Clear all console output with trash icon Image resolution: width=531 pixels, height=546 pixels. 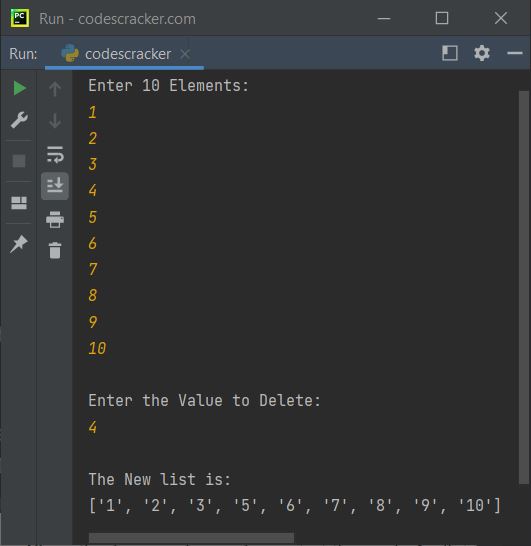pos(55,250)
